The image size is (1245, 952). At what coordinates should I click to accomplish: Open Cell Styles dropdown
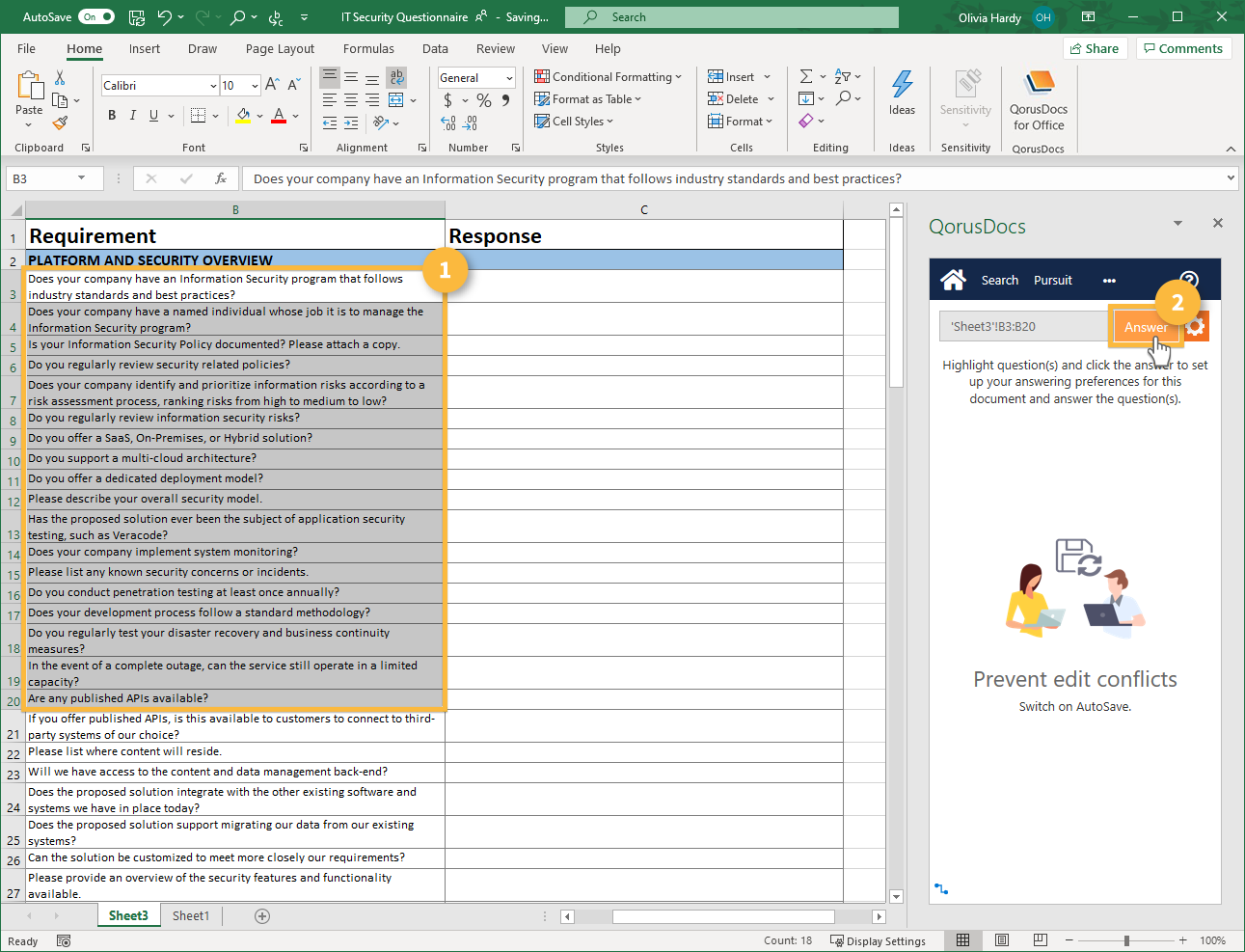pyautogui.click(x=574, y=122)
